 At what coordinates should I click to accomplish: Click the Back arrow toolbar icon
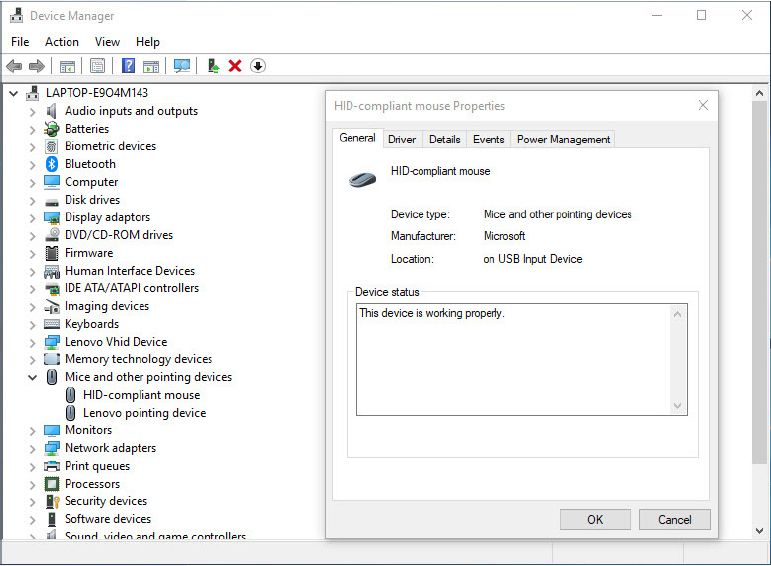14,66
